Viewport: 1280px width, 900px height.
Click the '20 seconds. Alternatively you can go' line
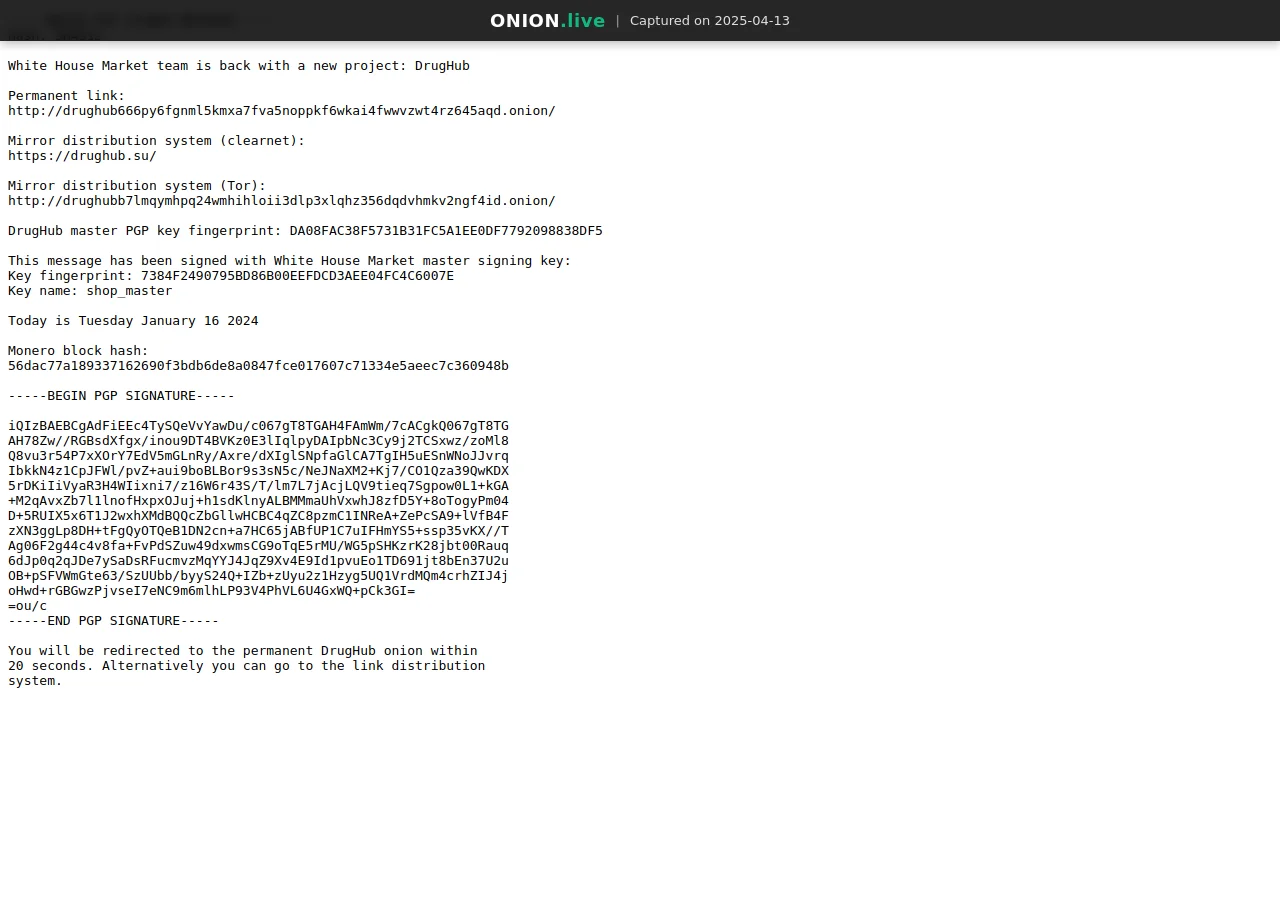coord(247,666)
